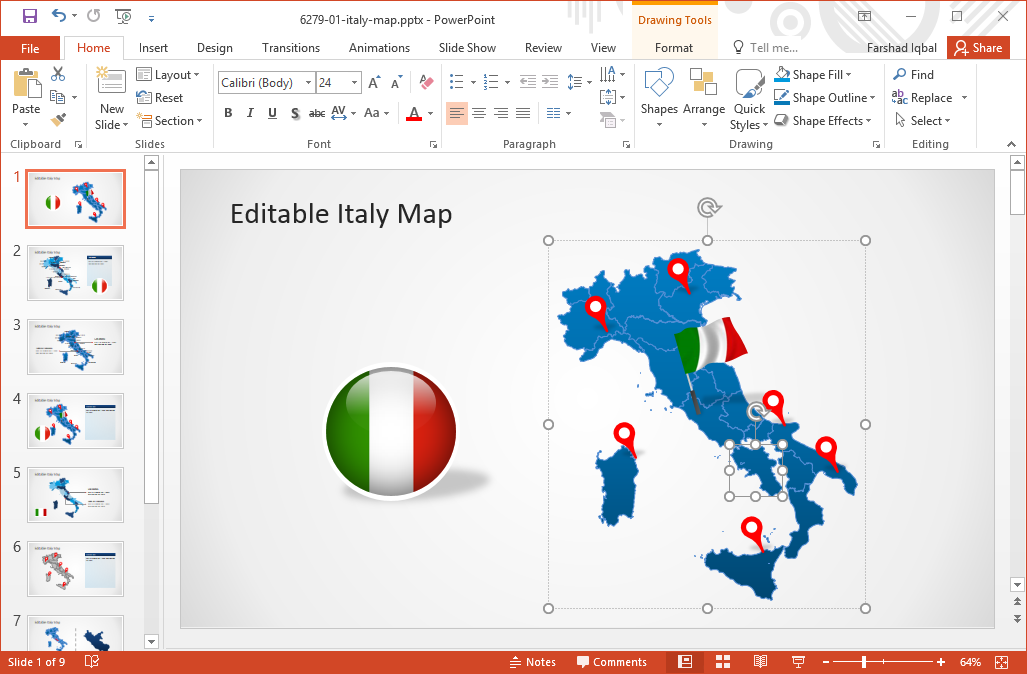
Task: Select slide 3 thumbnail in the slide panel
Action: coord(75,347)
